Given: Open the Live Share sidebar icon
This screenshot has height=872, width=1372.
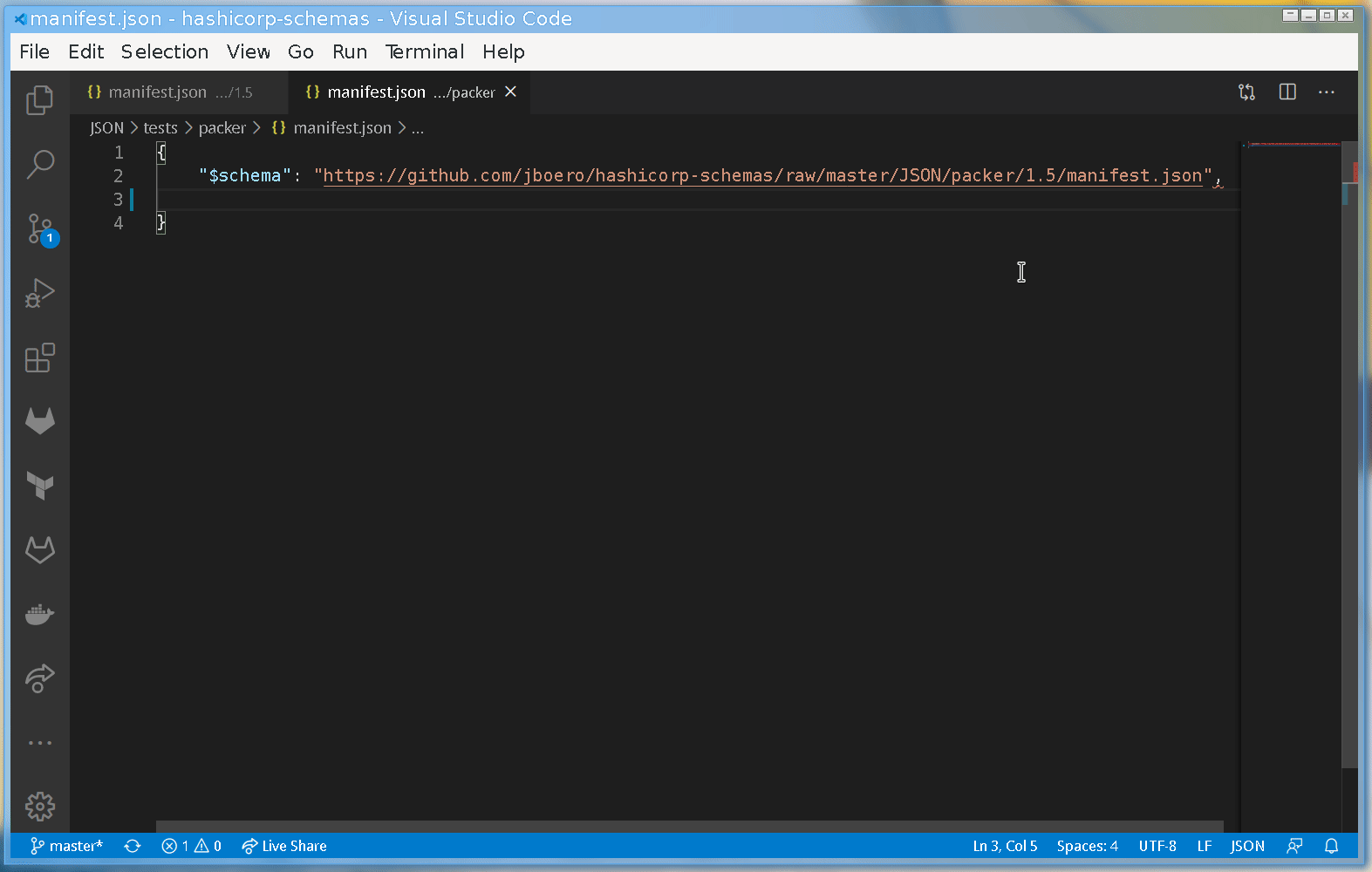Looking at the screenshot, I should tap(40, 678).
